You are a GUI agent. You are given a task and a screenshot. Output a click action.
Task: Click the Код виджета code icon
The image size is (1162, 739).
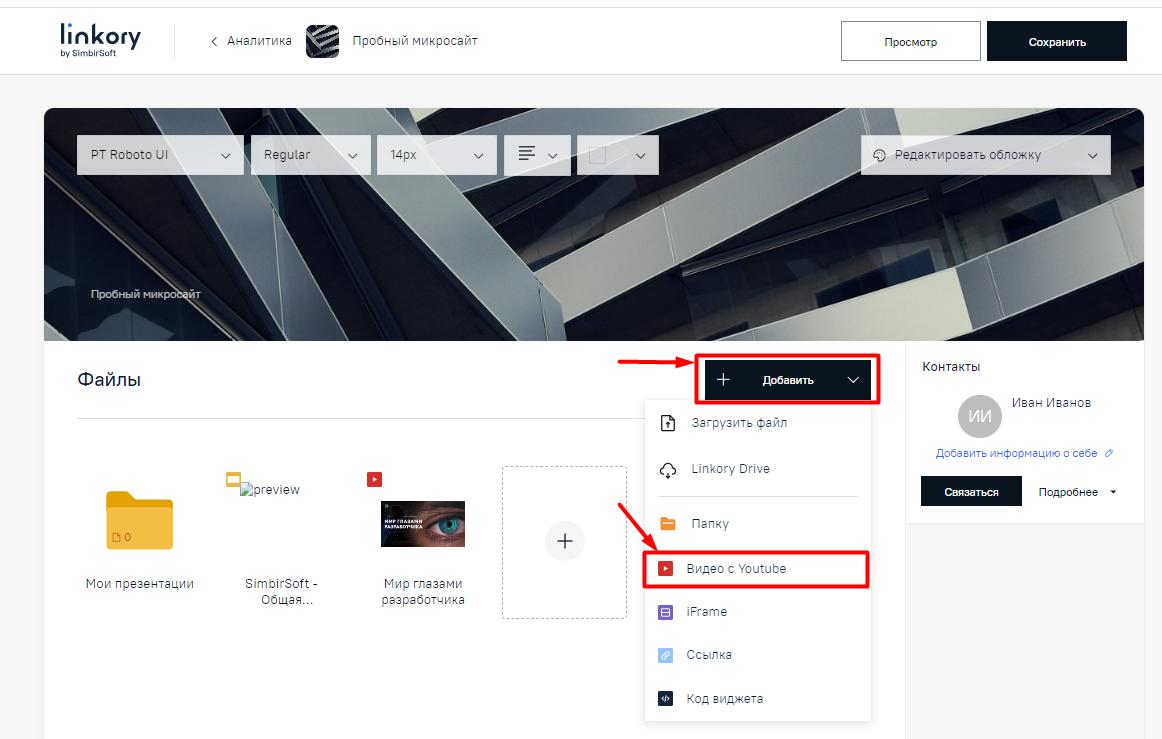coord(666,699)
